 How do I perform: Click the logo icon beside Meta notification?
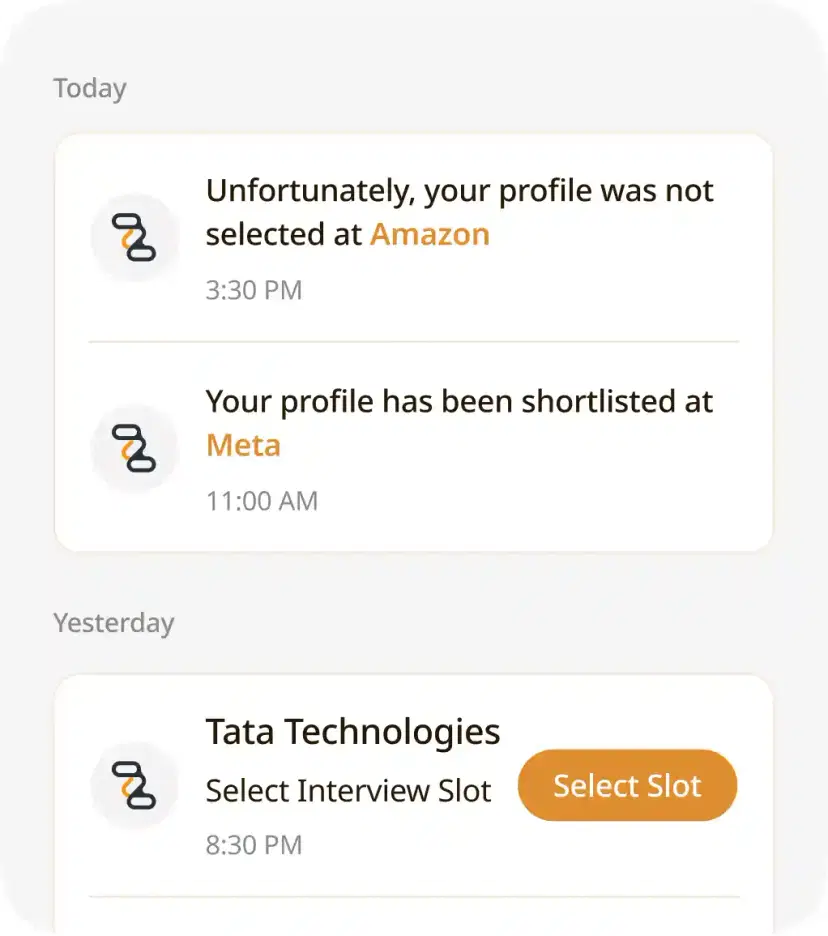(x=134, y=449)
